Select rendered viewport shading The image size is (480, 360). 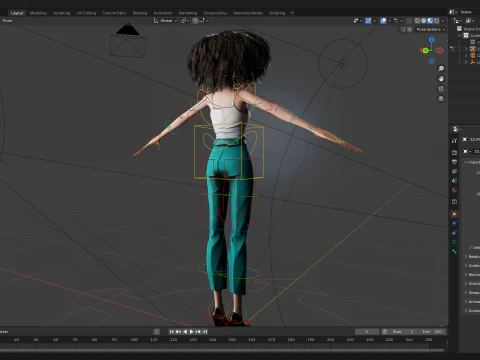coord(436,21)
